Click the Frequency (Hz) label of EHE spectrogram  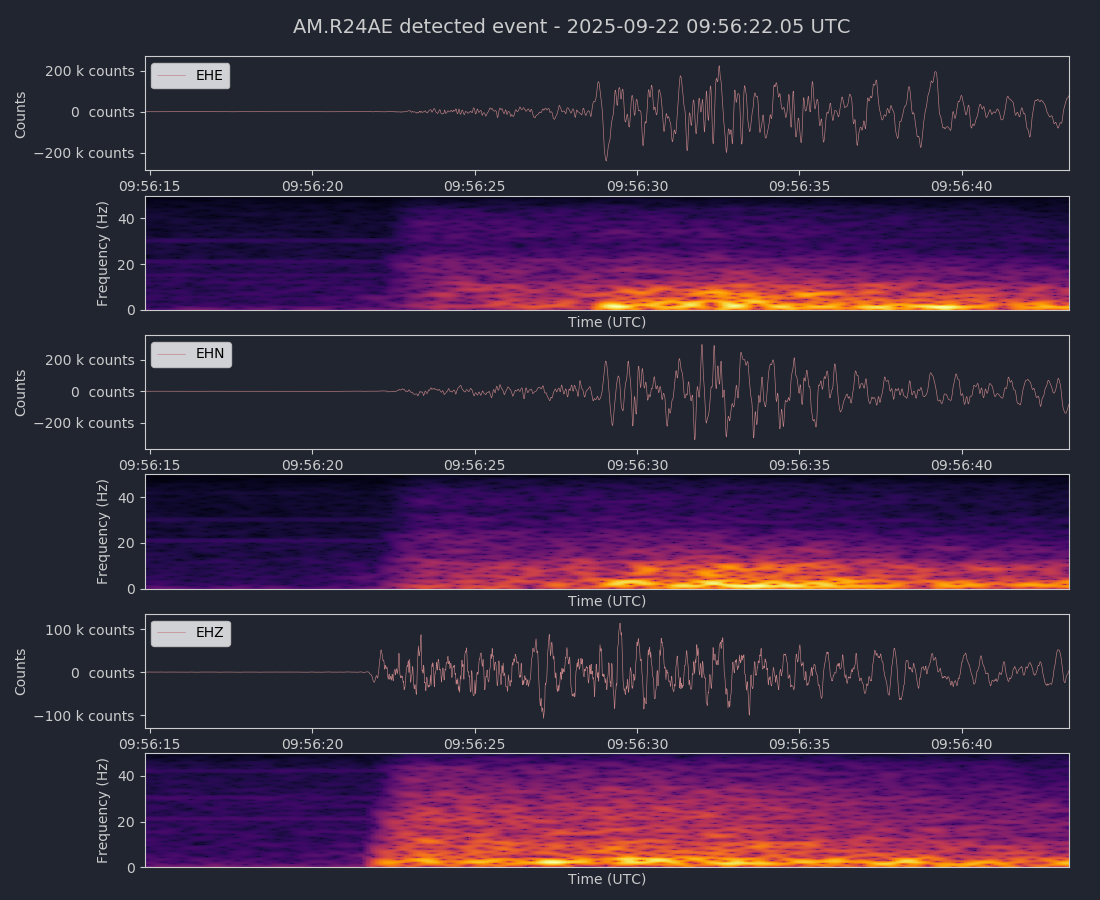(103, 253)
